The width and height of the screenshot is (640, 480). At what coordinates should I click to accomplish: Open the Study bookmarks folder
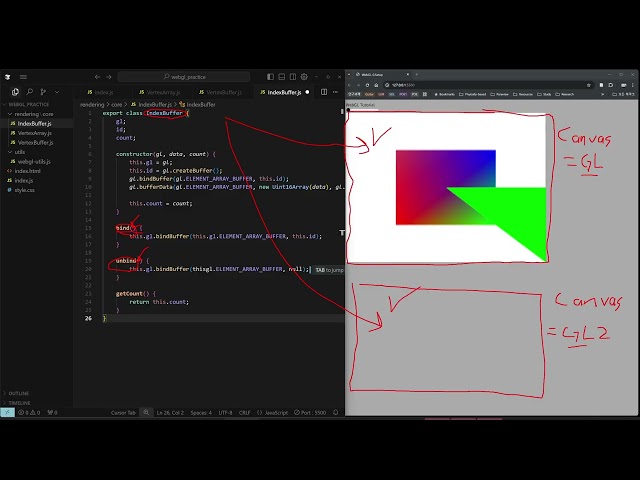click(544, 94)
